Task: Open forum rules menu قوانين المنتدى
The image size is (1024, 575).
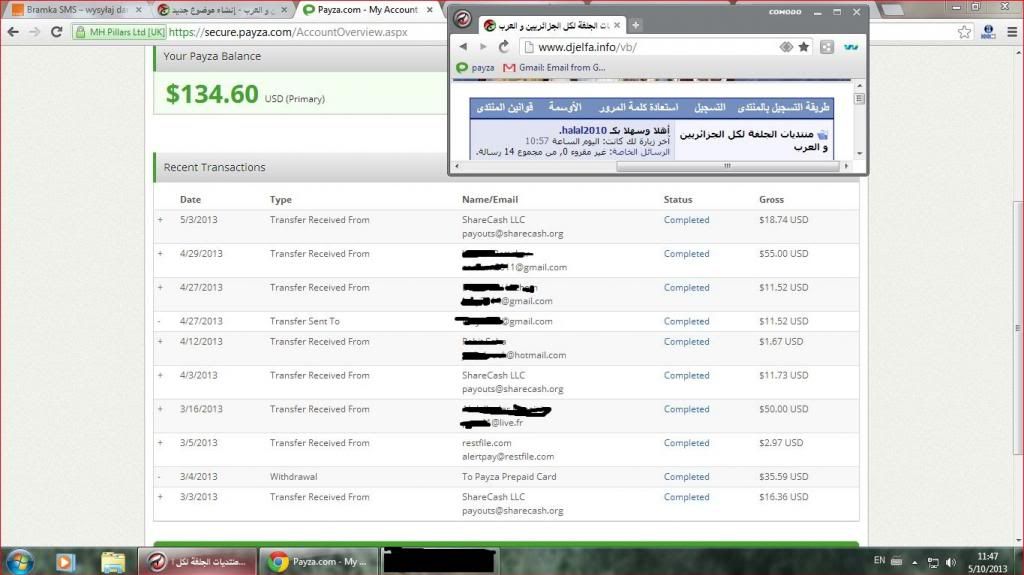Action: click(504, 107)
